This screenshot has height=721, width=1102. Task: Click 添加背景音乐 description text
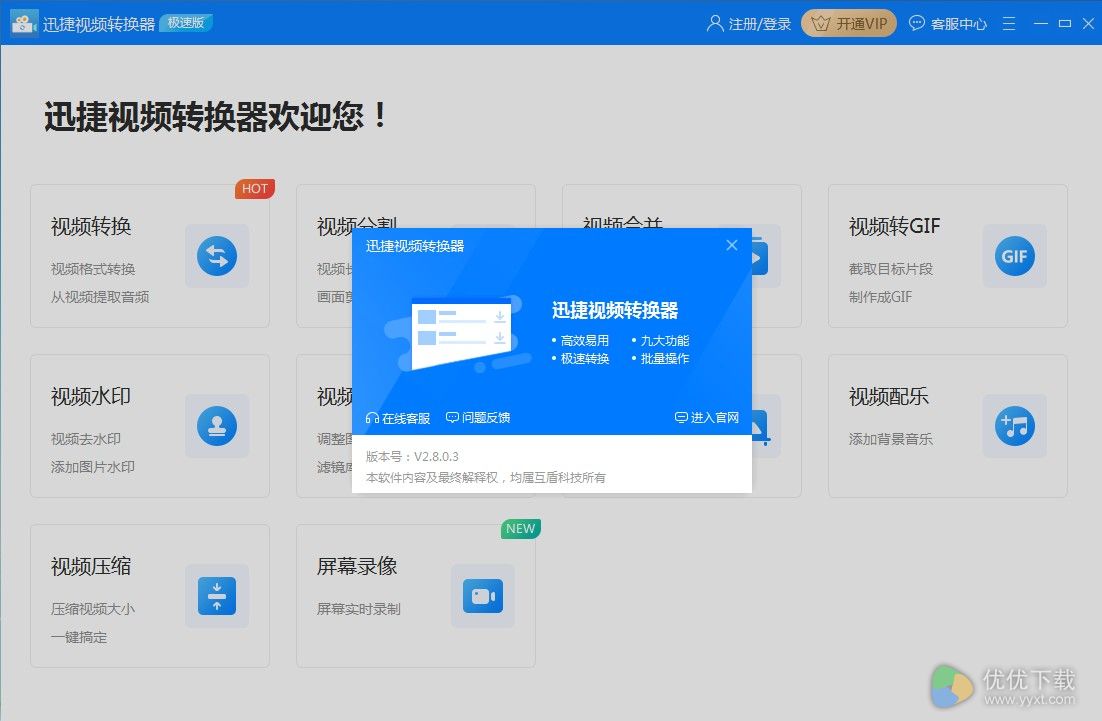pyautogui.click(x=890, y=439)
